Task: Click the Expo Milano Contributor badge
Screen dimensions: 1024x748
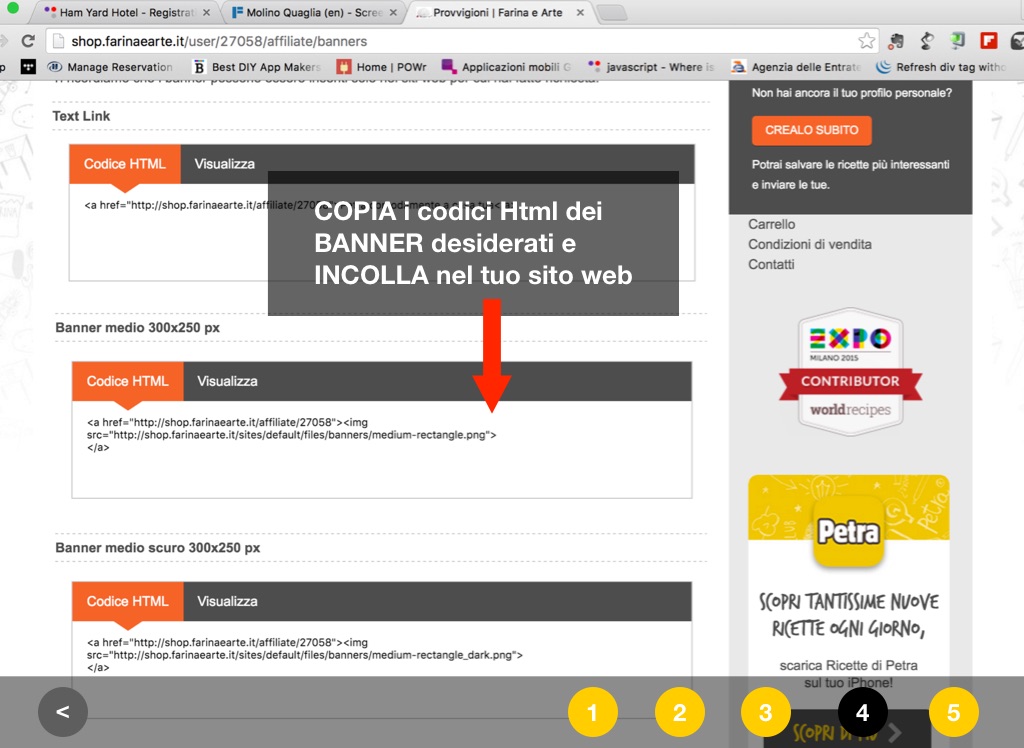Action: 850,371
